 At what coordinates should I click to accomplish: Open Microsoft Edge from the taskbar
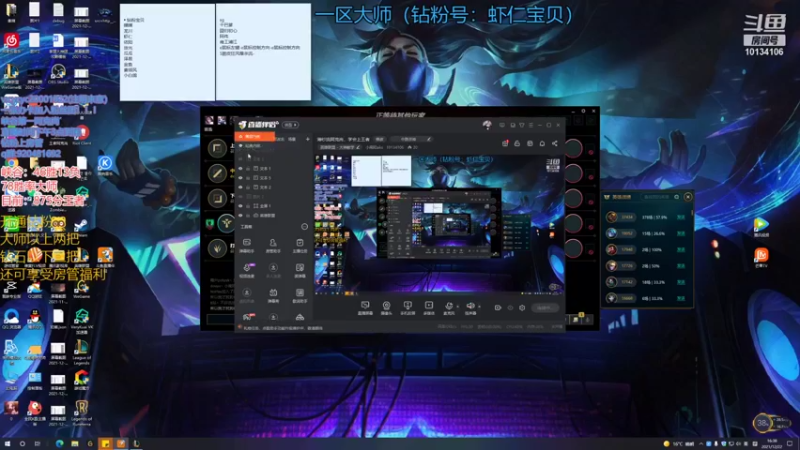coord(60,444)
